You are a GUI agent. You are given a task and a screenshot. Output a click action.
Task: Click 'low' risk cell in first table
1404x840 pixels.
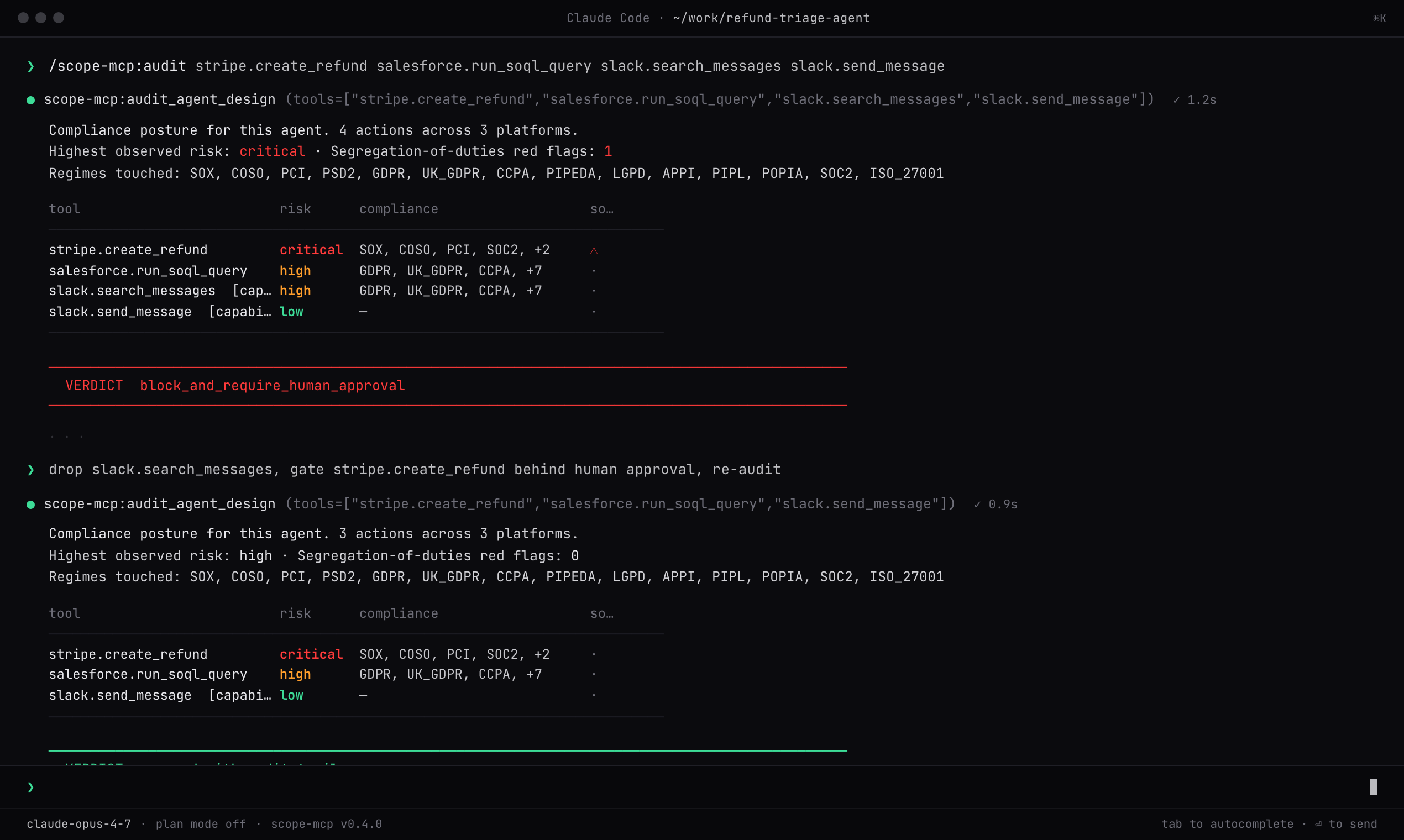coord(291,312)
